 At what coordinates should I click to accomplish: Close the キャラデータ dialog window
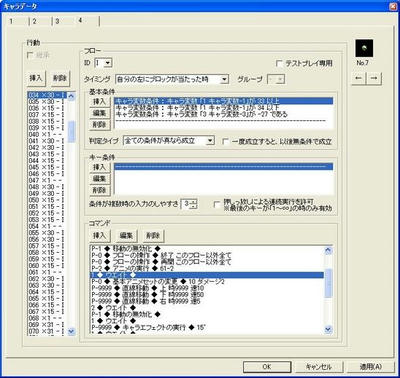tap(393, 6)
